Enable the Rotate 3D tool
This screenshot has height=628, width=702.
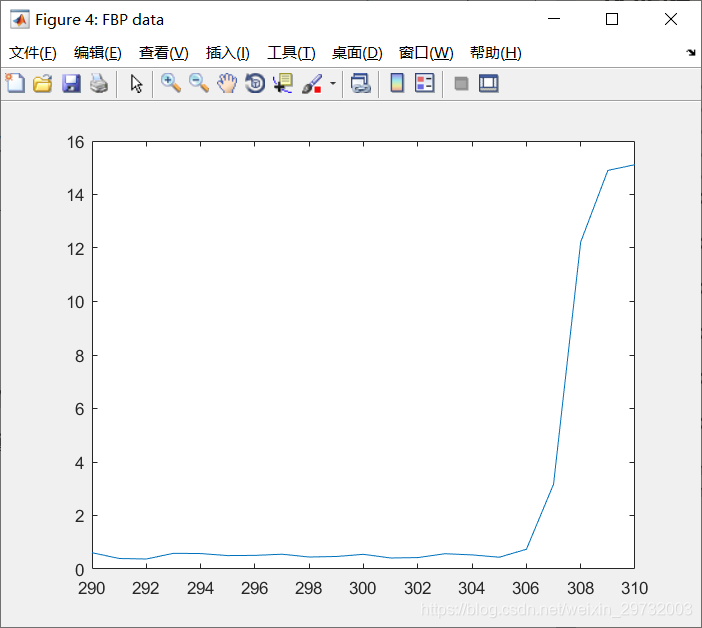pyautogui.click(x=255, y=83)
